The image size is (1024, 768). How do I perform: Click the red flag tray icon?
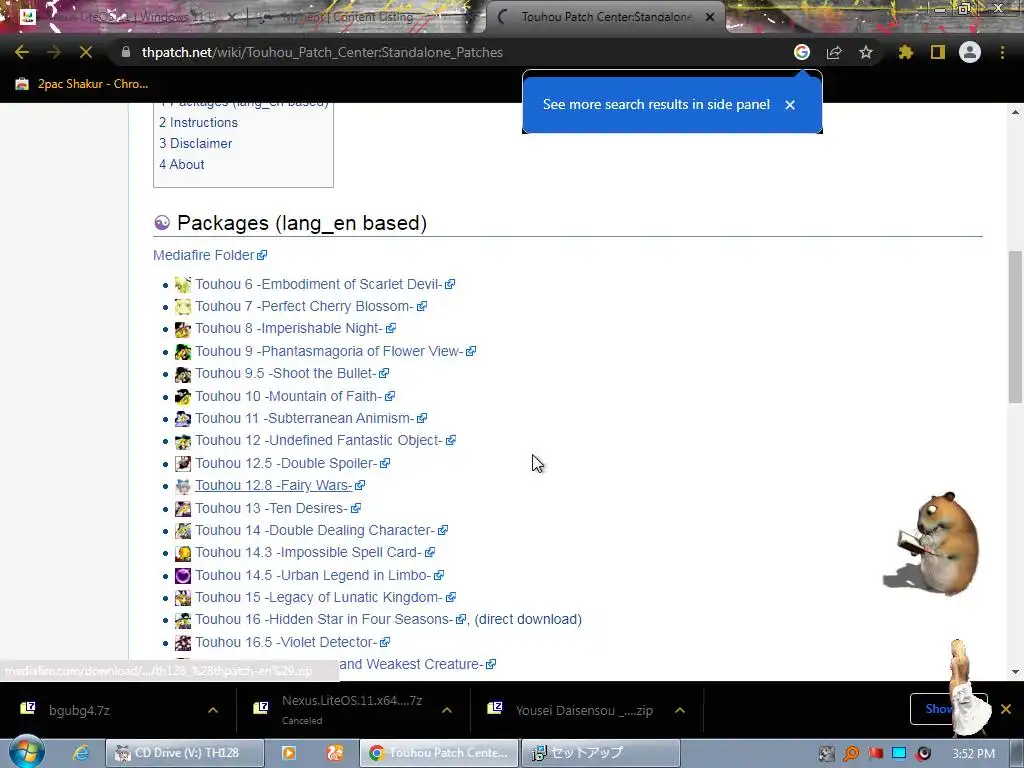[x=875, y=754]
